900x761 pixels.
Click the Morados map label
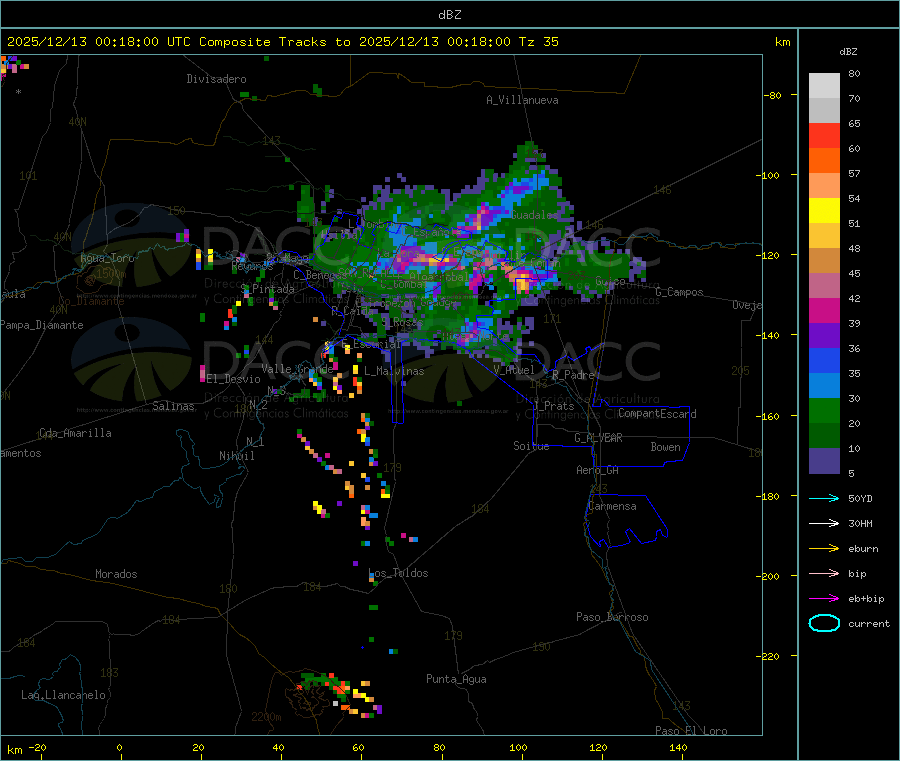click(116, 574)
